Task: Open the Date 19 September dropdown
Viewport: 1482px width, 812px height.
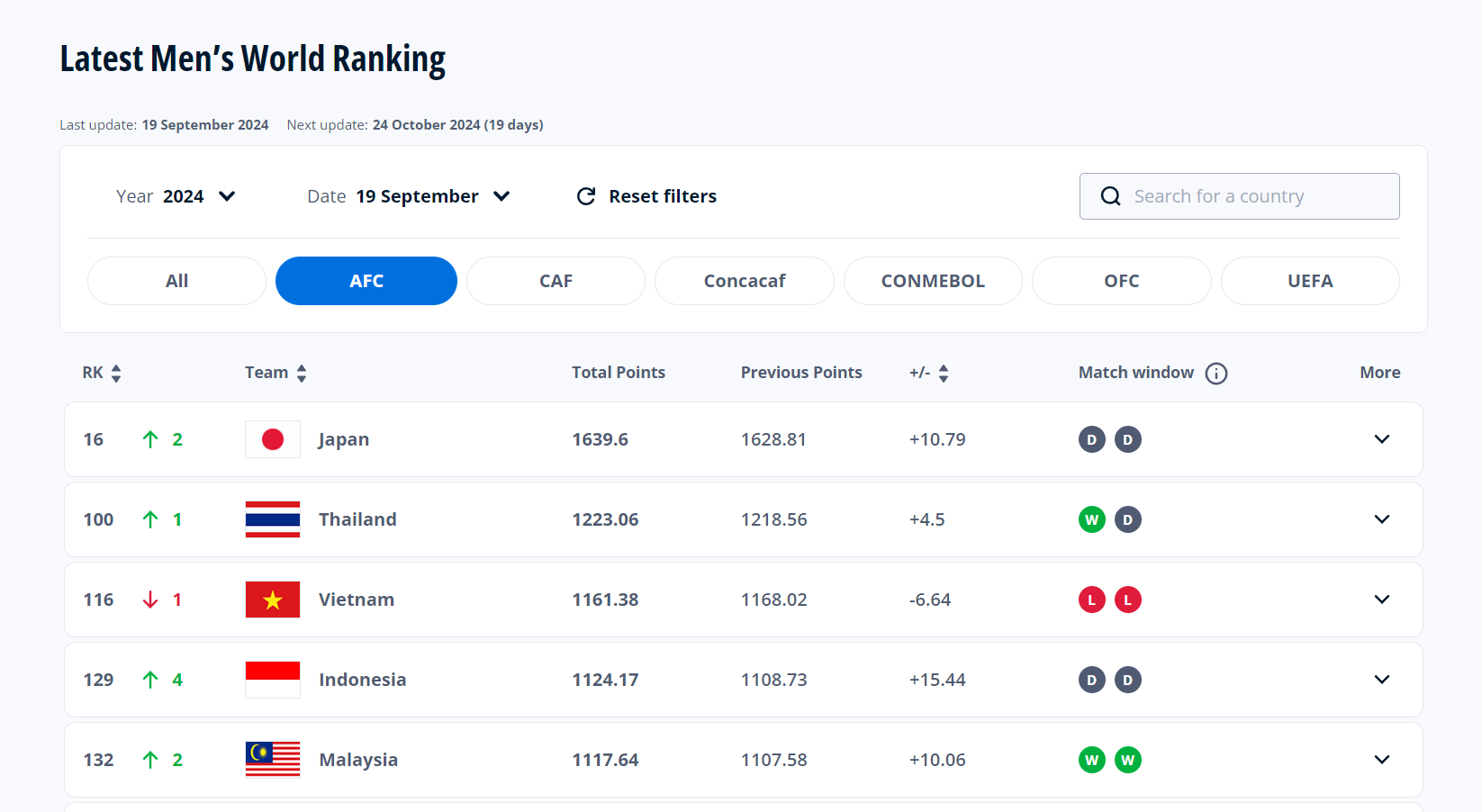Action: (410, 196)
